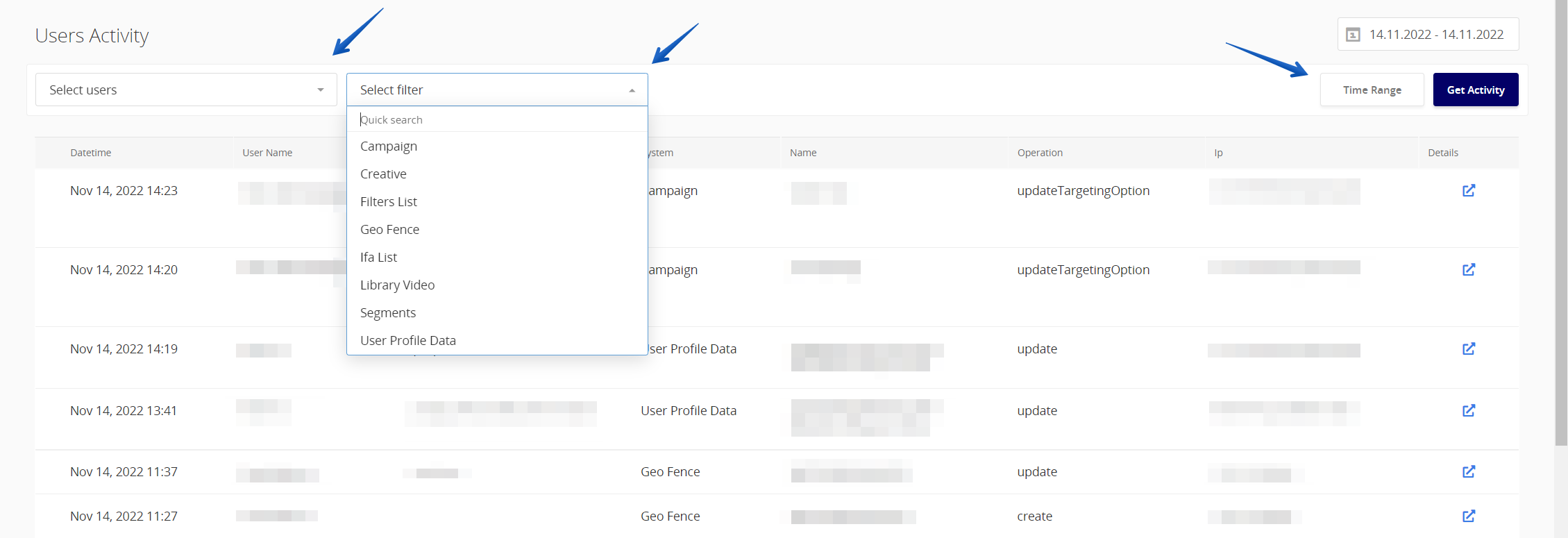Click the Nov 14, 2022 11:27 datetime cell
1568x538 pixels.
click(124, 516)
